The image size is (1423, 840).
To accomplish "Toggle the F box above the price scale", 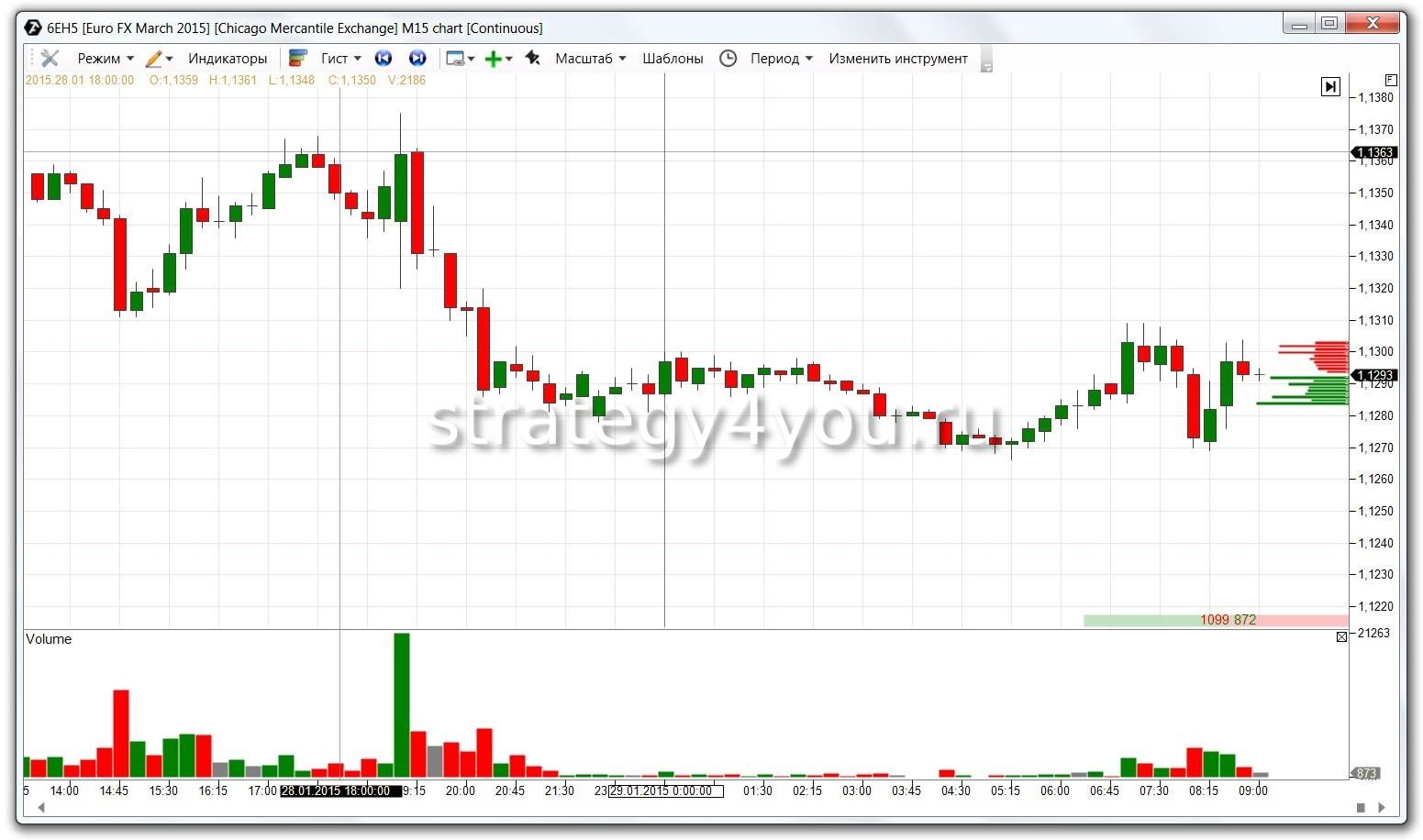I will pos(1391,80).
